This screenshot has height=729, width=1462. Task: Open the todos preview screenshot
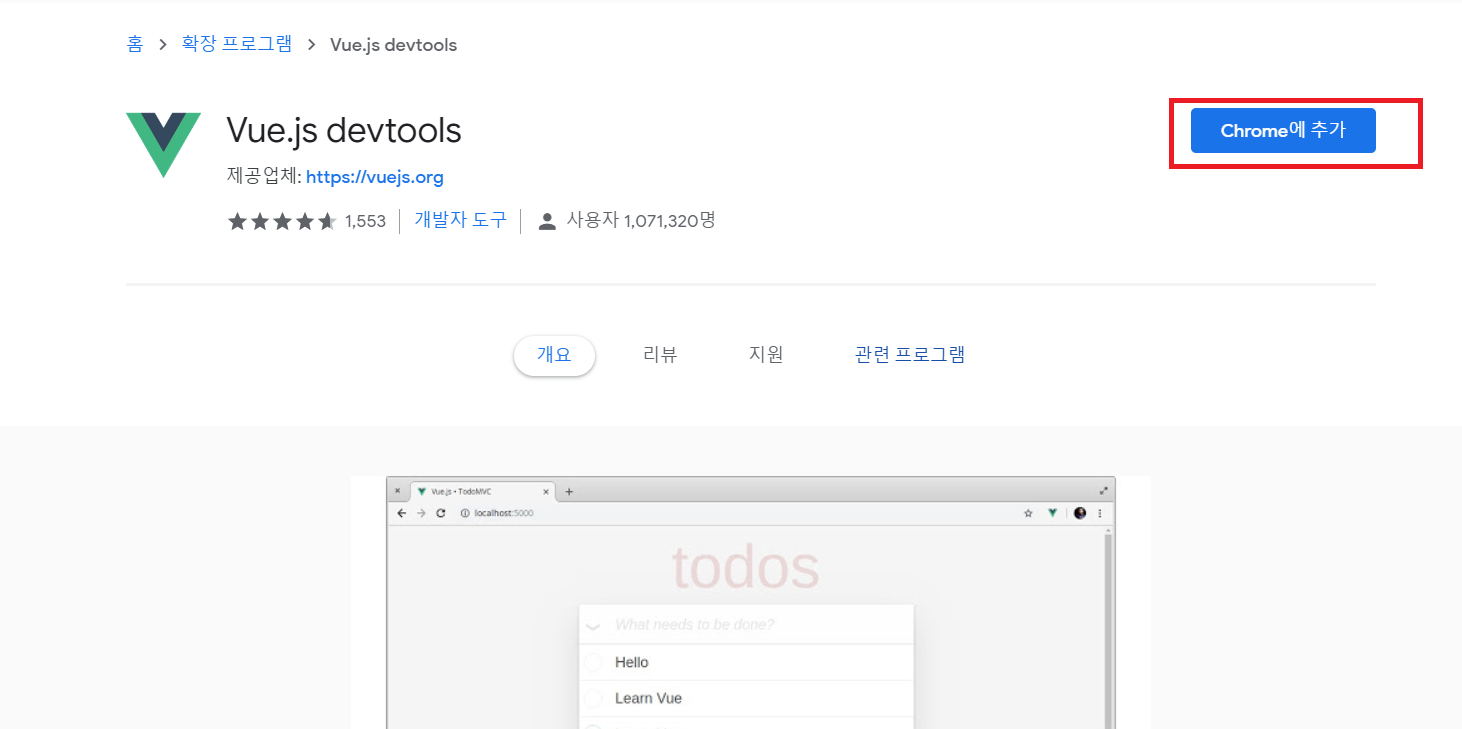point(750,602)
